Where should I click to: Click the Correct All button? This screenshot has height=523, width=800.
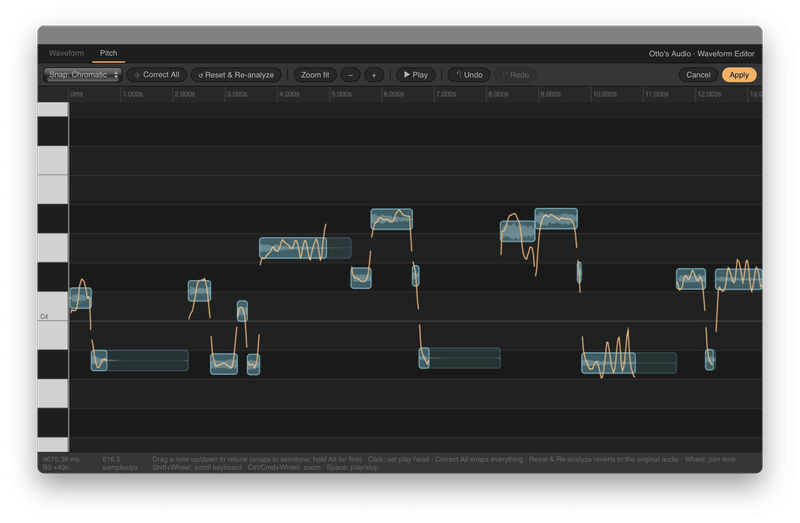(x=157, y=74)
